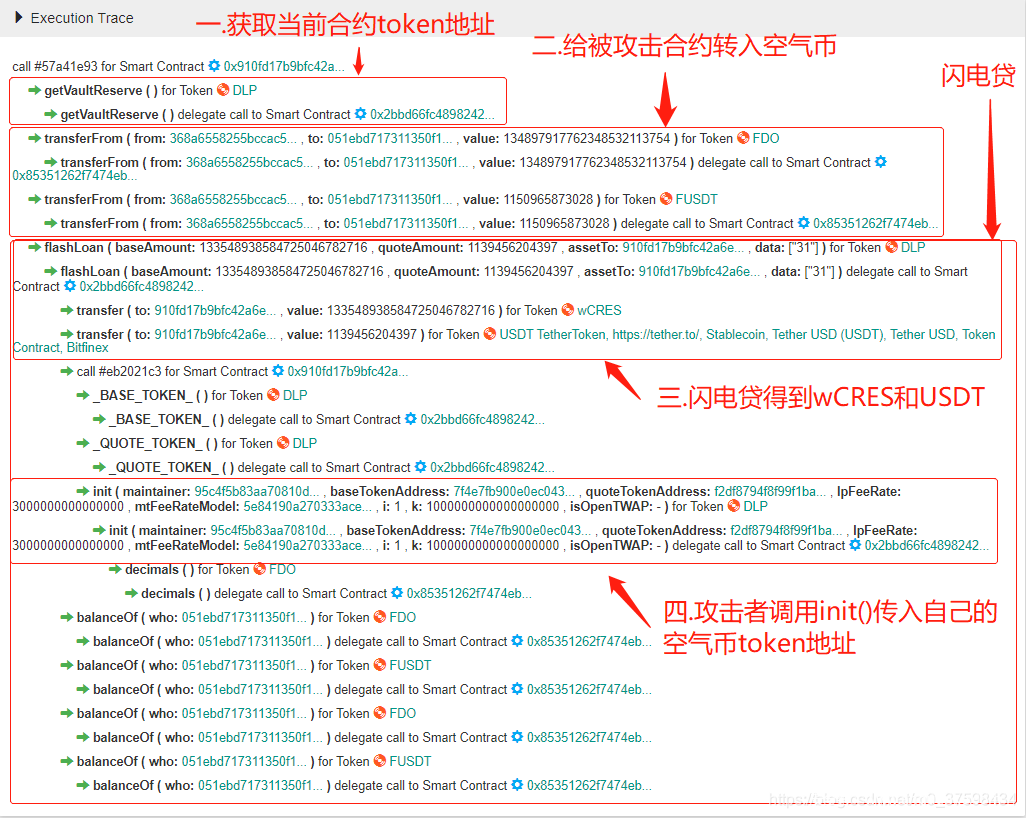Open FUSDT token link in transferFrom line

pyautogui.click(x=696, y=199)
